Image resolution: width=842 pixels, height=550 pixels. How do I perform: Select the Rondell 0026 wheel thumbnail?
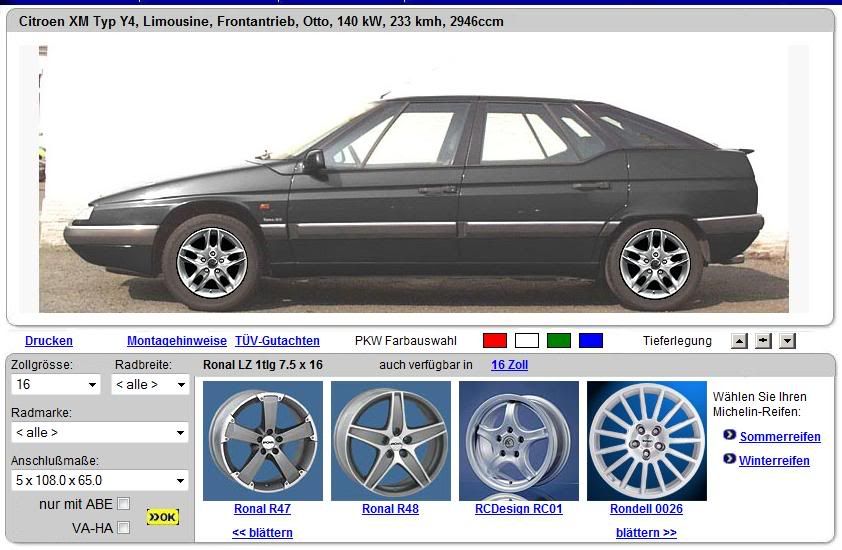coord(647,441)
